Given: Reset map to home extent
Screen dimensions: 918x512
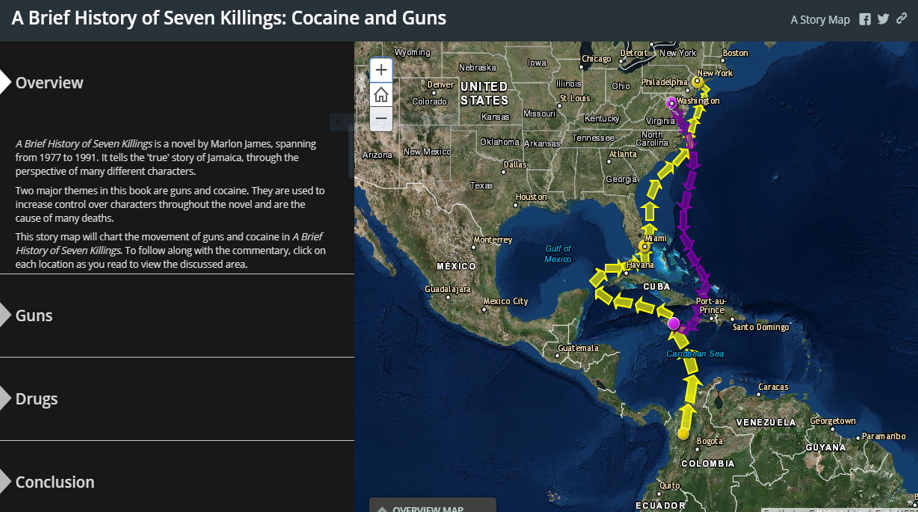Looking at the screenshot, I should [381, 94].
